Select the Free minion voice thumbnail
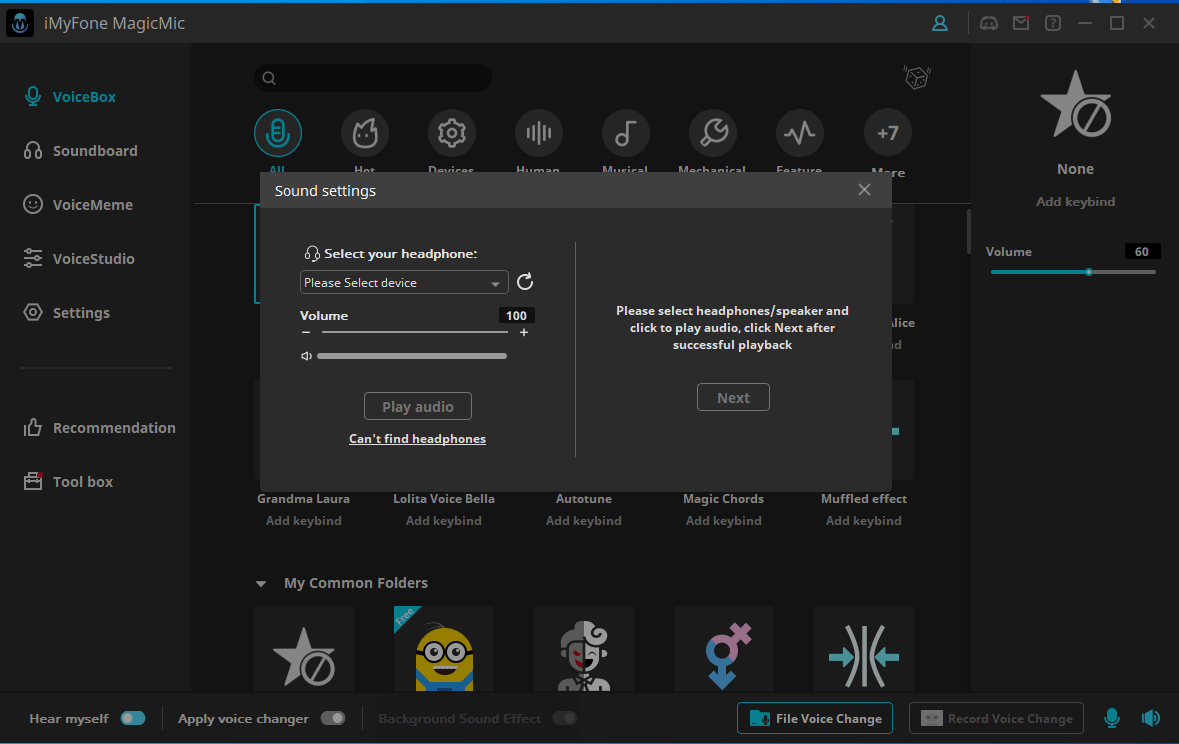 pos(444,649)
